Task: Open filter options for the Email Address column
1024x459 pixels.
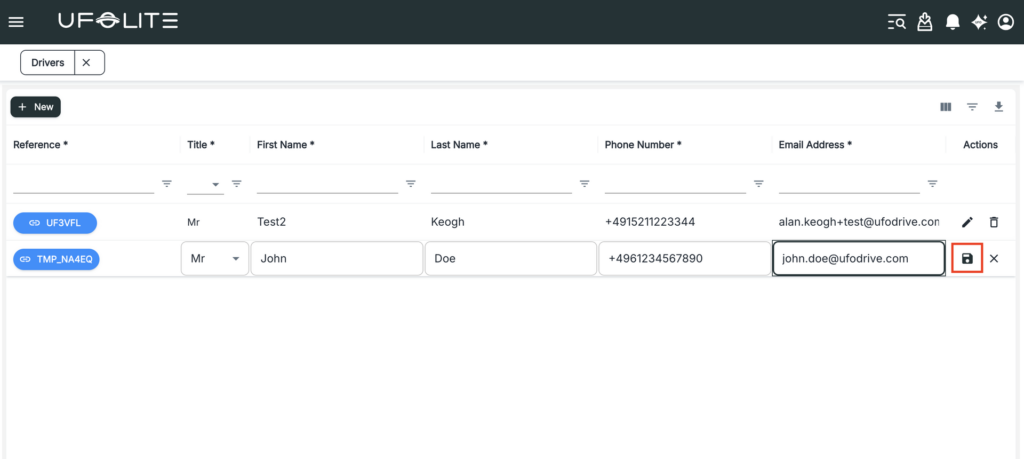Action: 932,184
